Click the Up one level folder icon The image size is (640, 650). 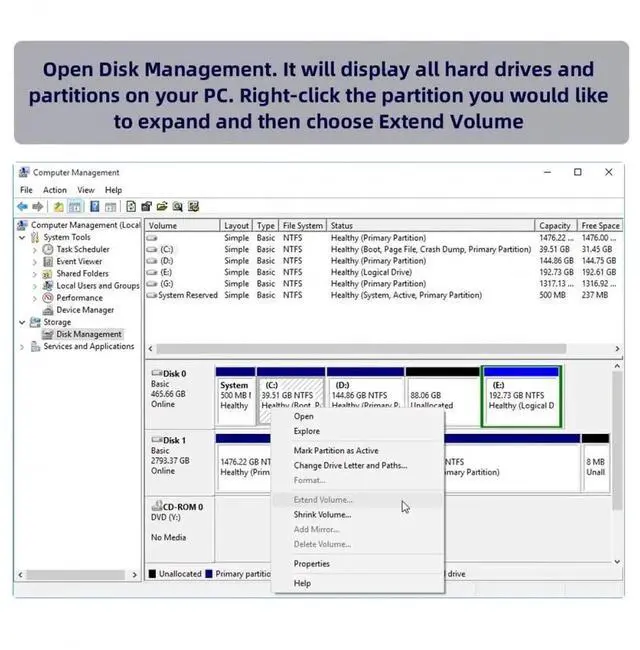point(59,206)
